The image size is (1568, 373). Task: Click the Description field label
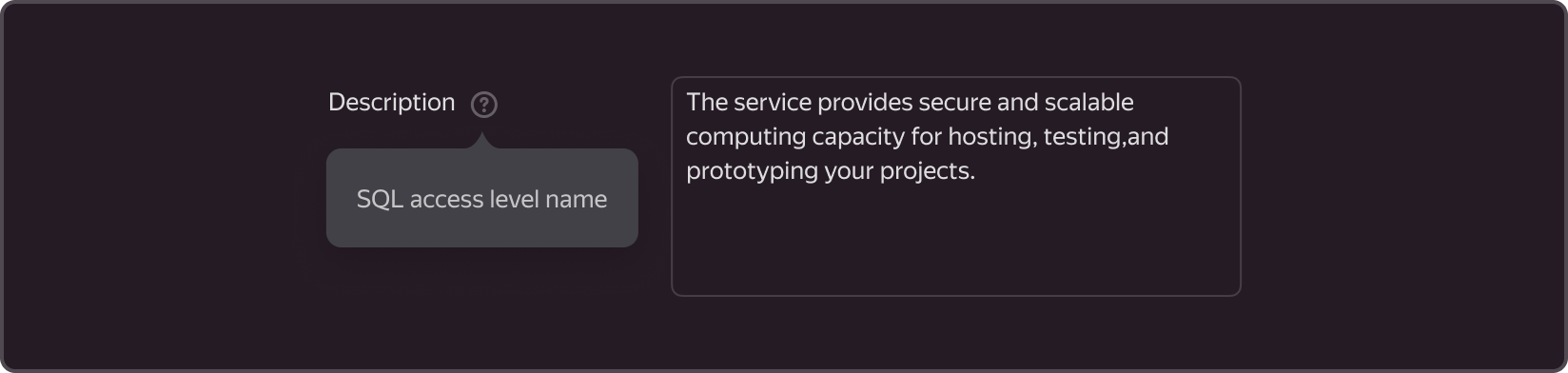point(391,103)
